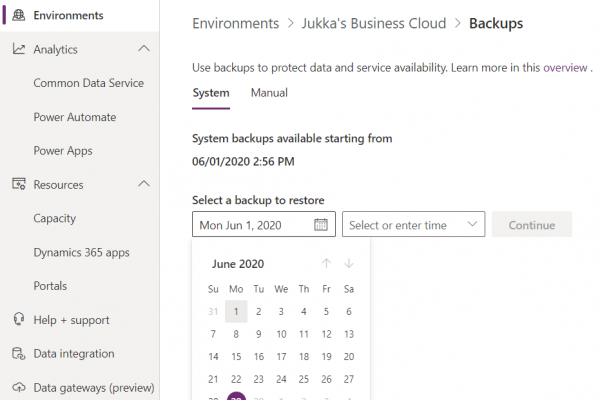
Task: Switch to the Manual backups tab
Action: (269, 93)
